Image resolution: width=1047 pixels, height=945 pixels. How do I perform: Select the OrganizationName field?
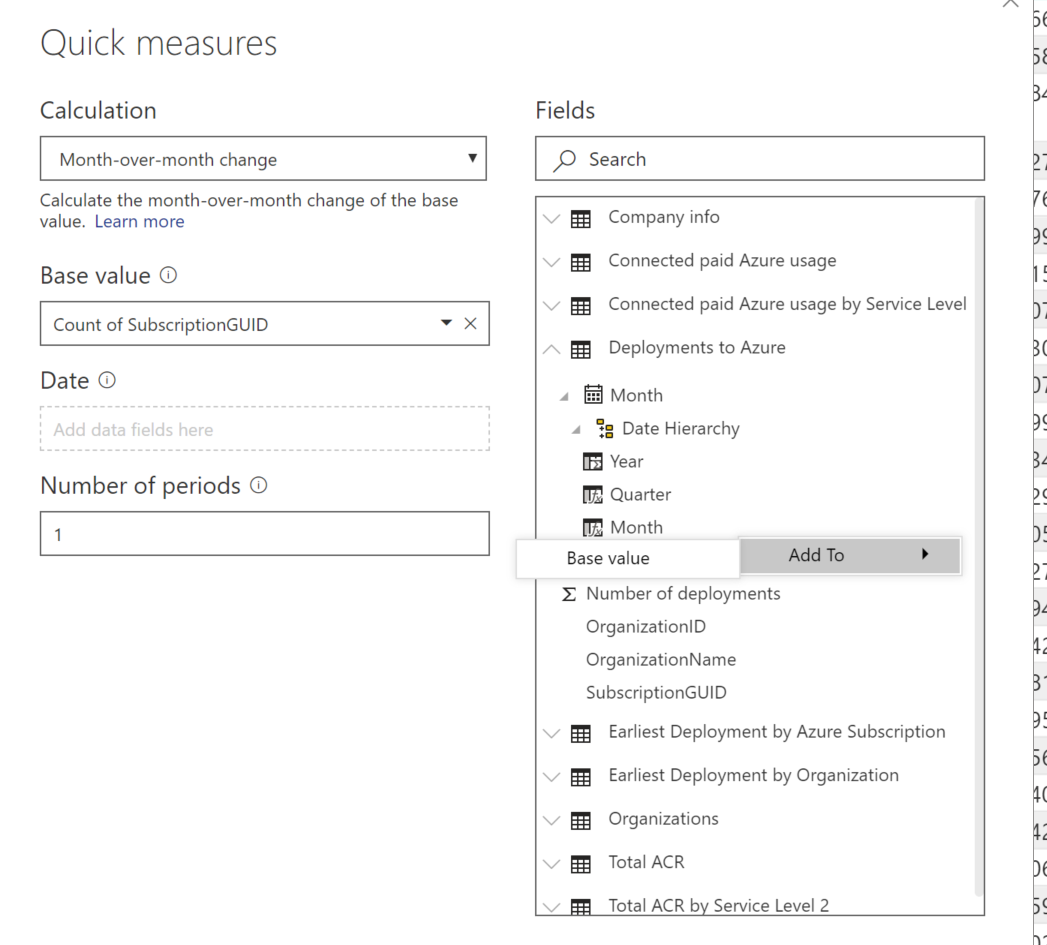[661, 660]
